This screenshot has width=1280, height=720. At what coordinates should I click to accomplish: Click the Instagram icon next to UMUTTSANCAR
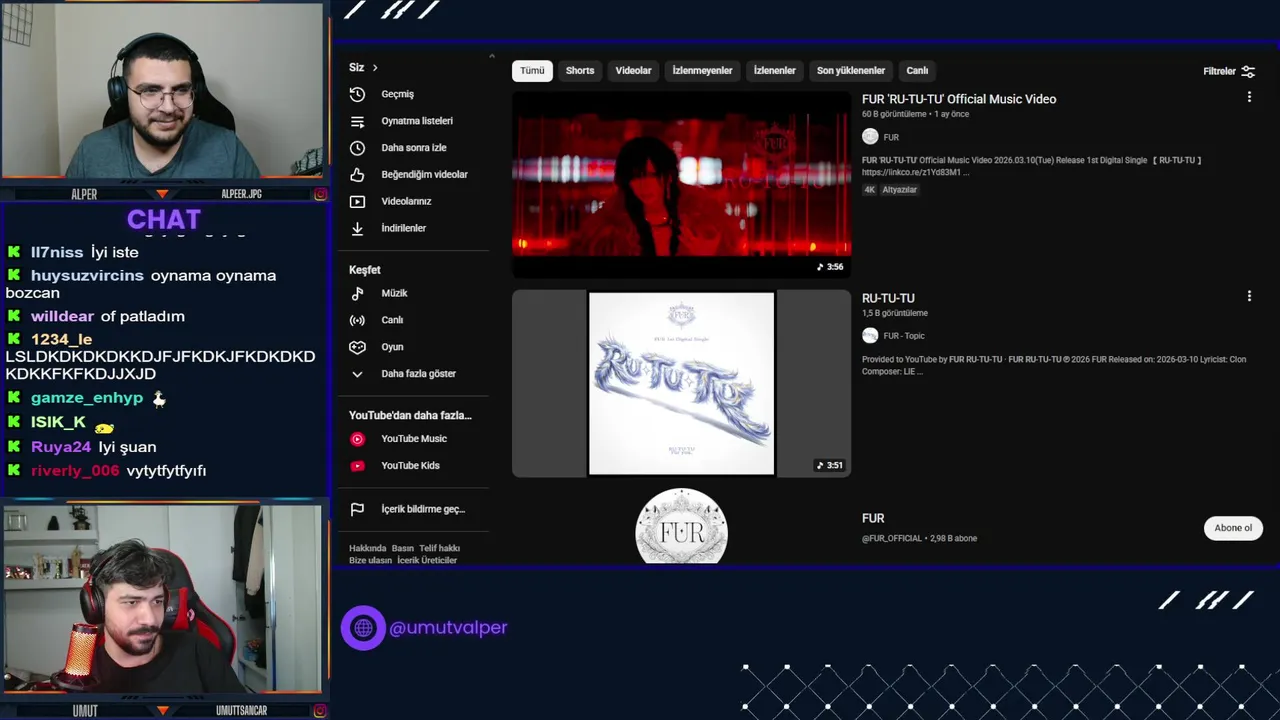click(320, 711)
